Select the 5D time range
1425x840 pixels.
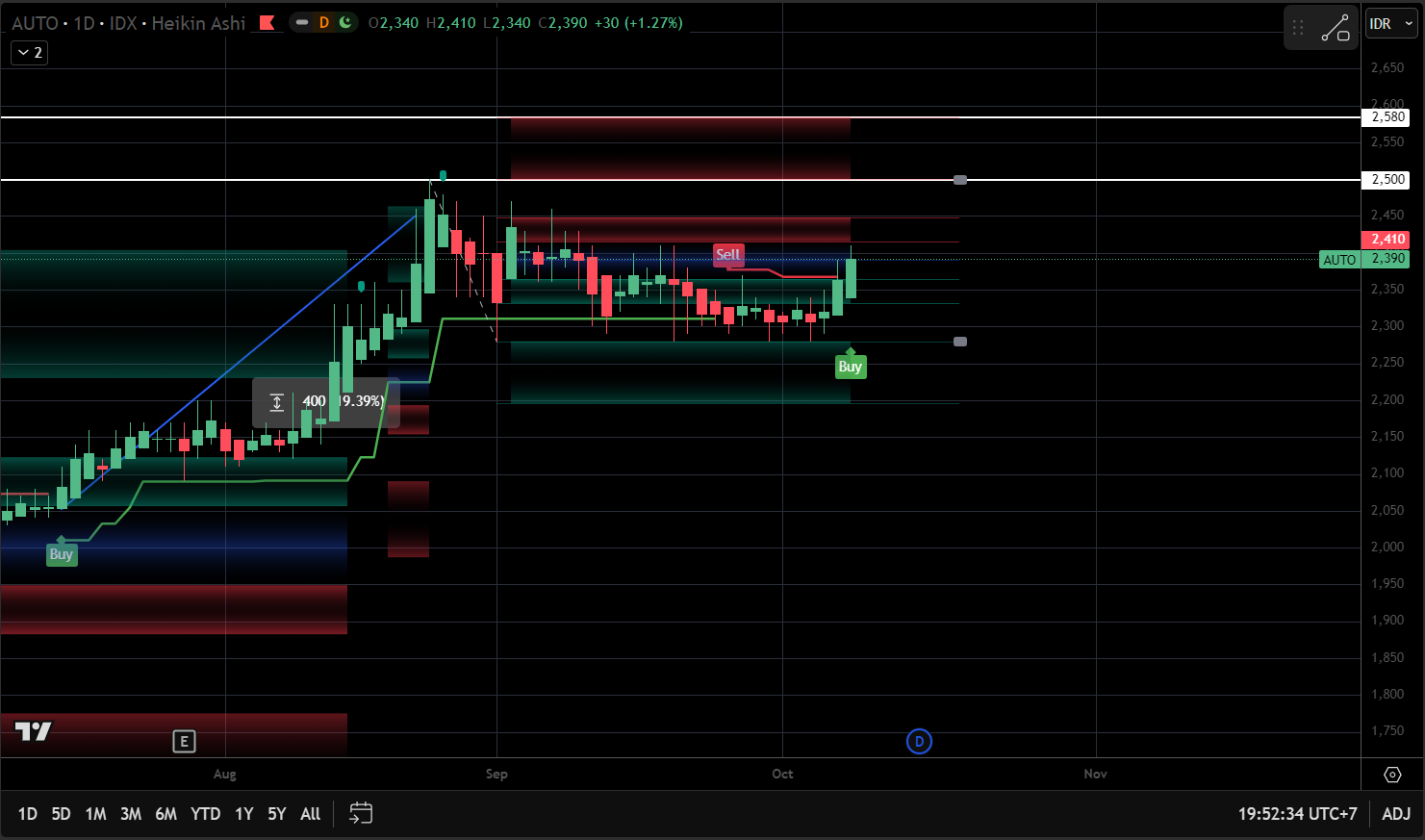(61, 814)
